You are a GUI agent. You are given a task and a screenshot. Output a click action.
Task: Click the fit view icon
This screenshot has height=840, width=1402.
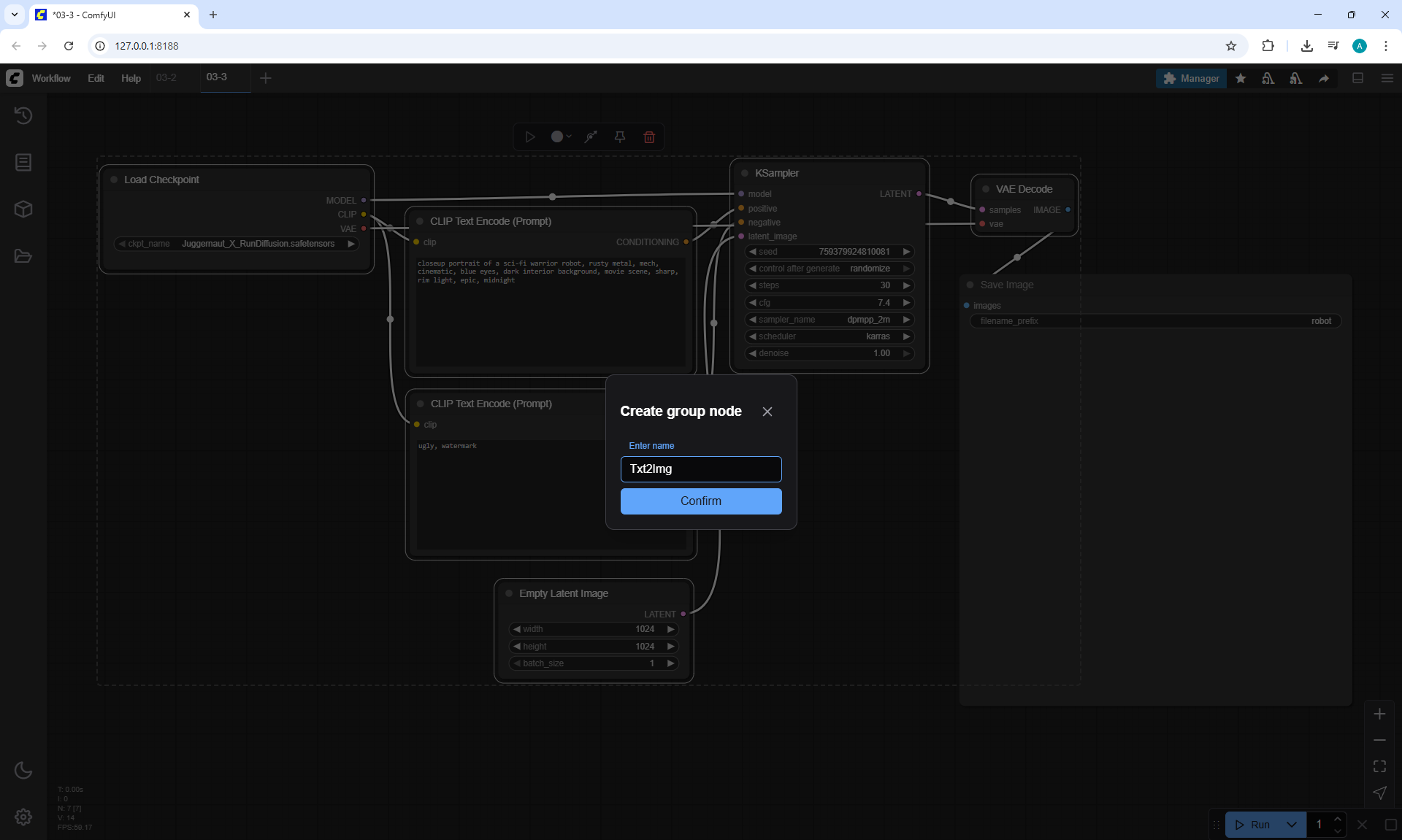pyautogui.click(x=1379, y=766)
